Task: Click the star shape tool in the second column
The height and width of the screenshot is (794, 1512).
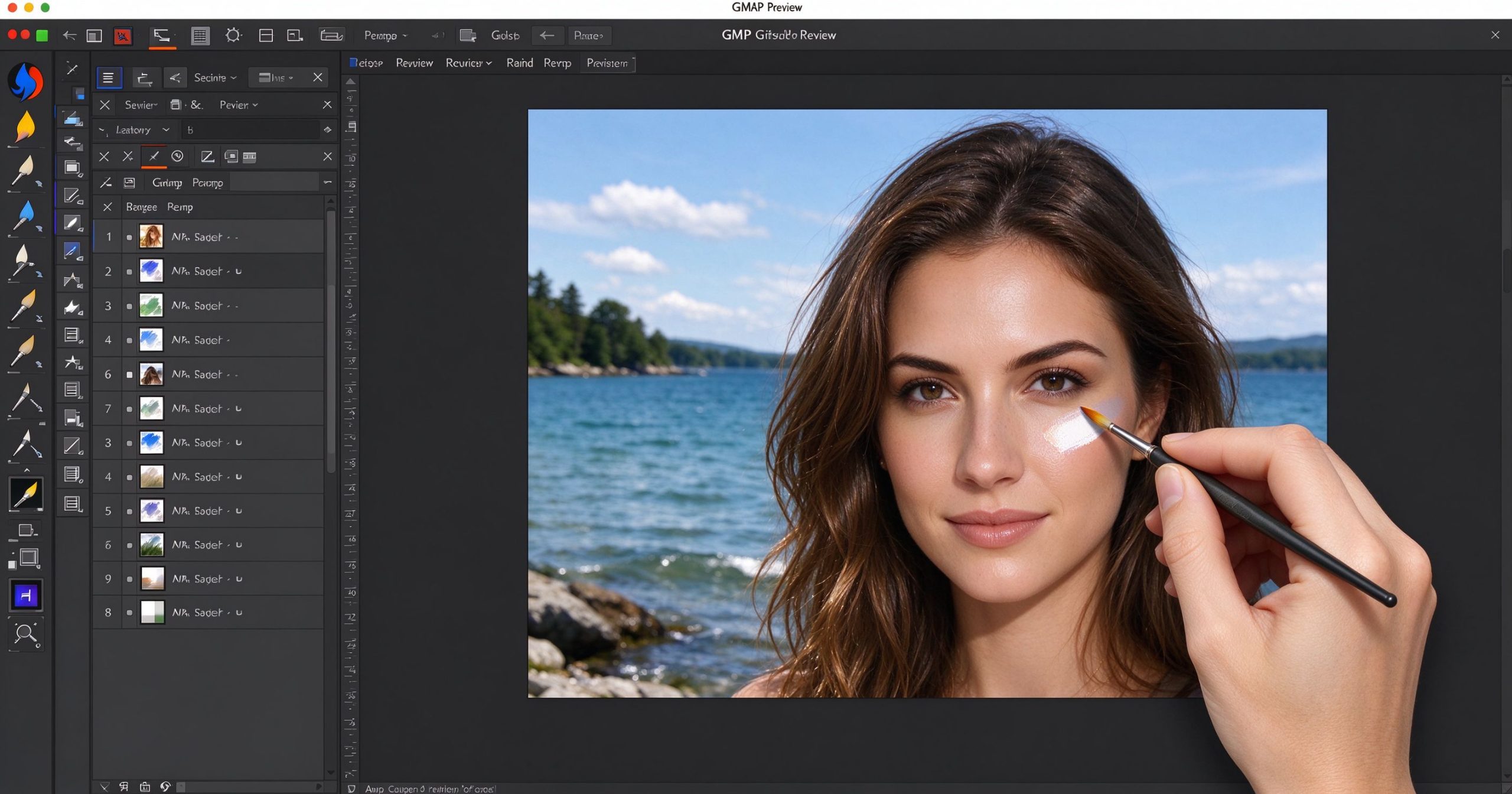Action: pos(73,362)
